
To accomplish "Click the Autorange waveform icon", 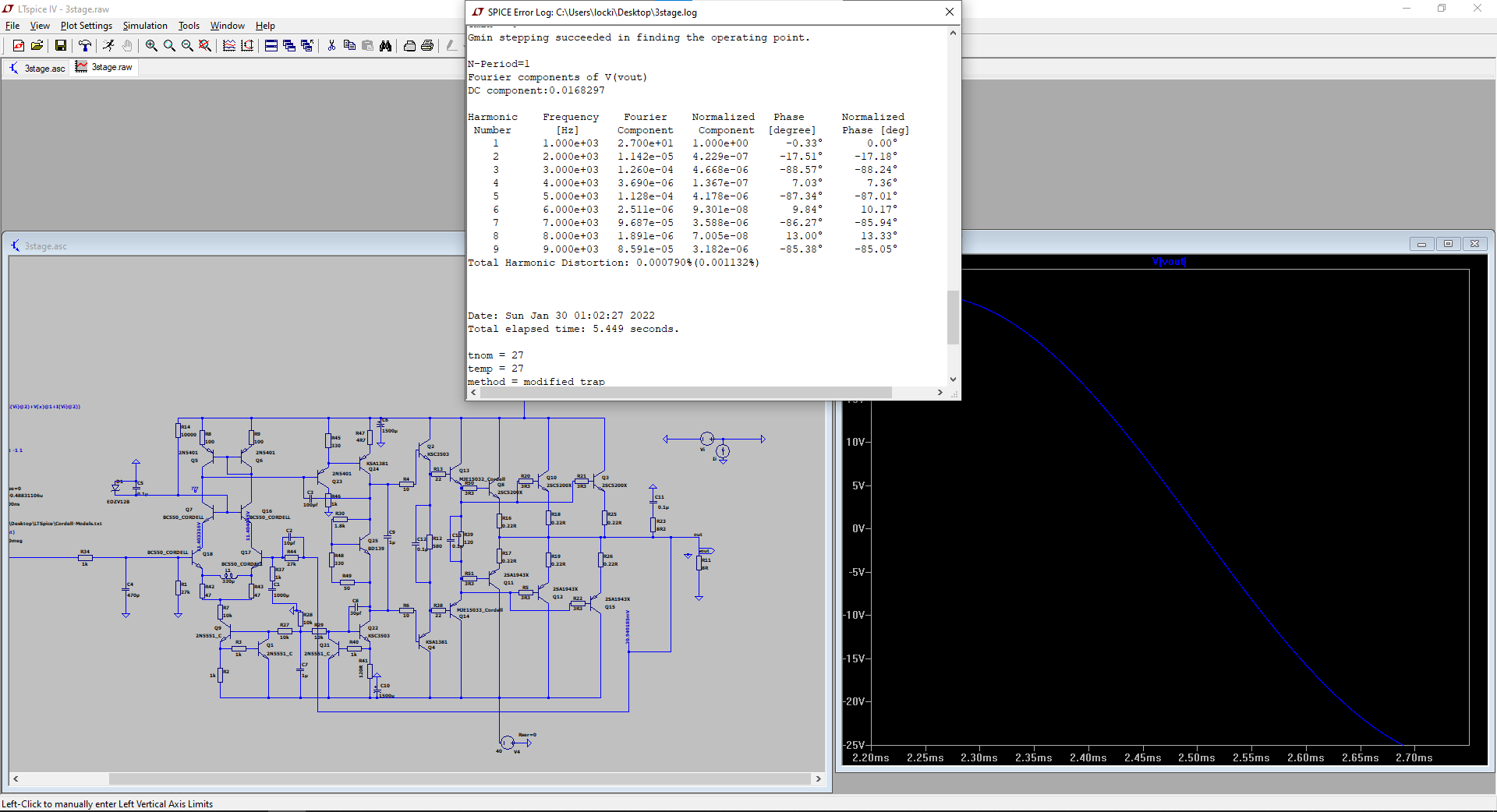I will 229,46.
